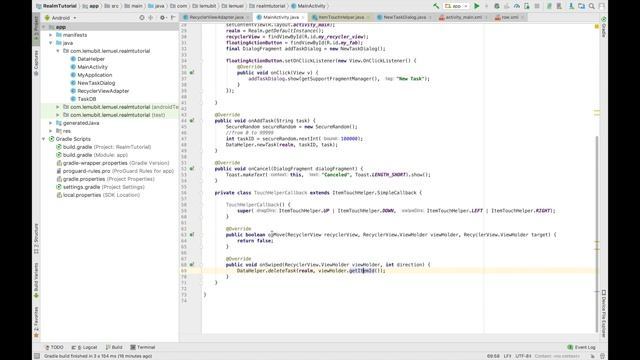Toggle the Build Variants side panel
This screenshot has width=640, height=360.
pos(36,280)
